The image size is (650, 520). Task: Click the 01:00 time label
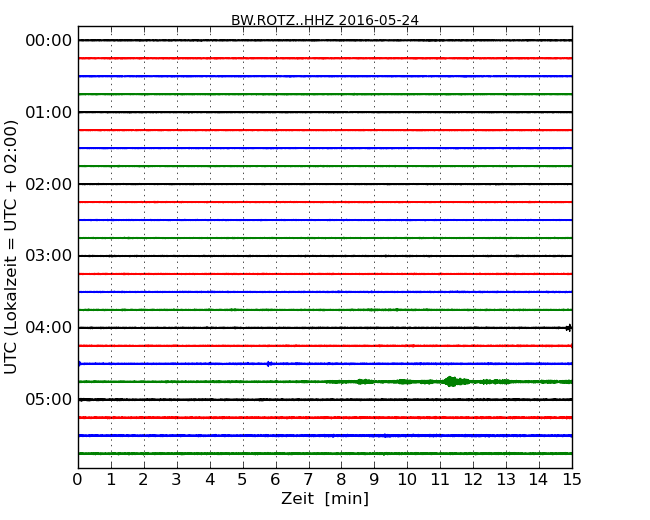(49, 112)
